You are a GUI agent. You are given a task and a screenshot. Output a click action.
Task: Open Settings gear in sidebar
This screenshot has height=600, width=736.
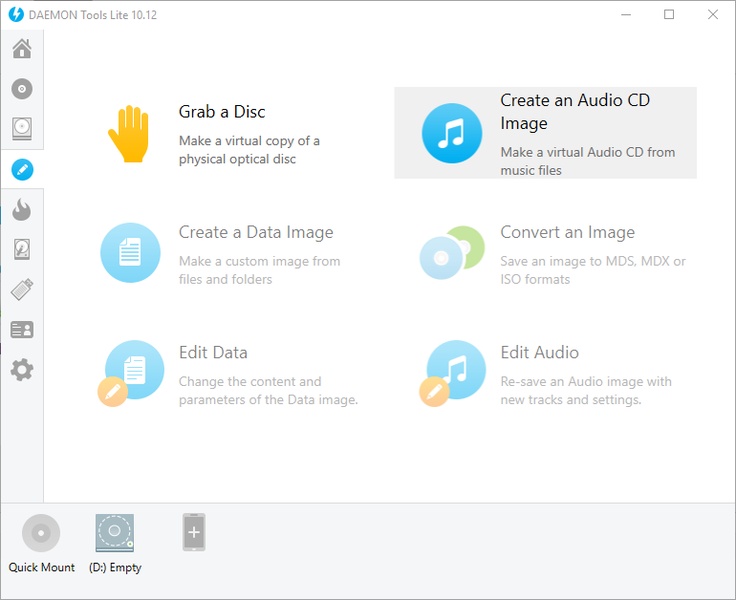click(21, 370)
